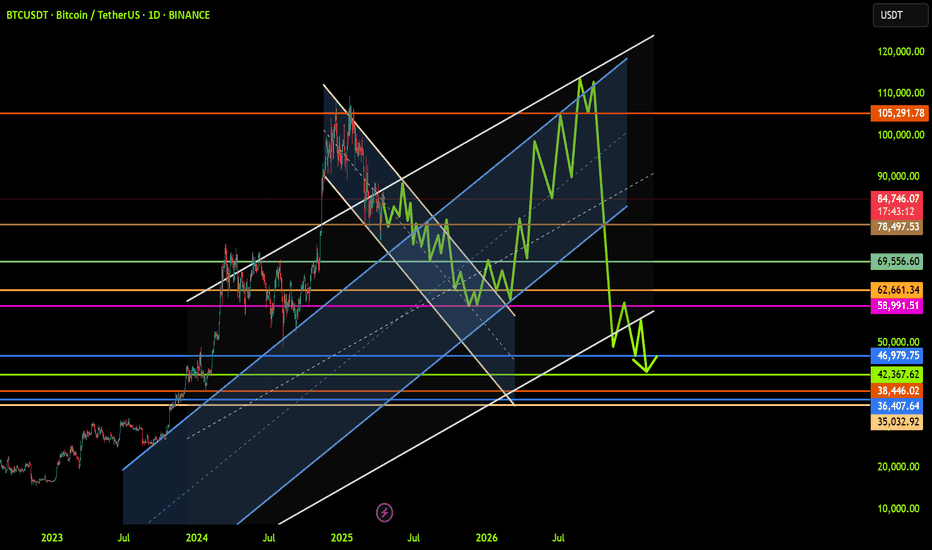This screenshot has width=932, height=550.
Task: Select the 46,979.75 blue price label
Action: [897, 356]
